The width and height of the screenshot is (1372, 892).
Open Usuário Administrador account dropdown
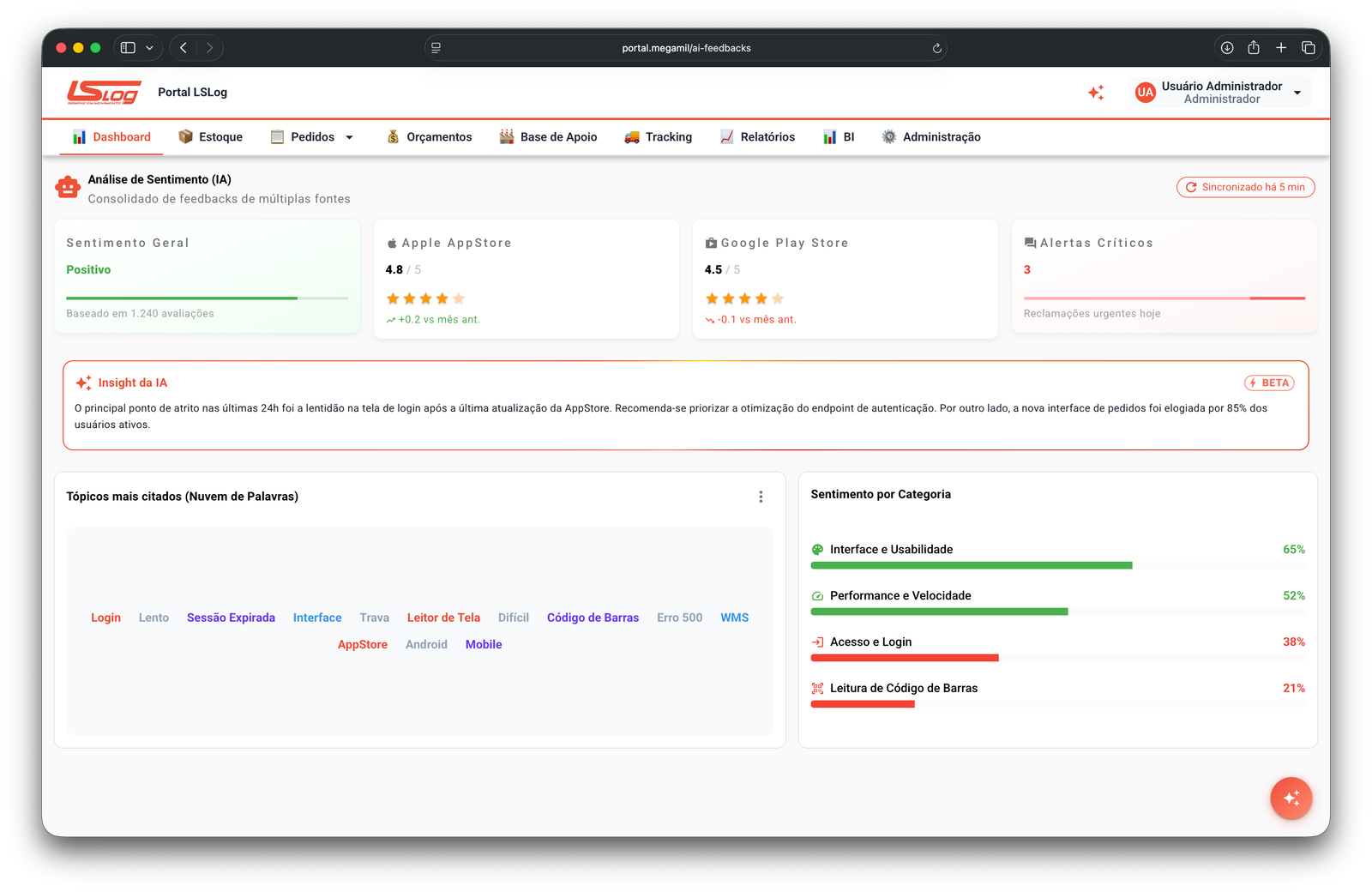1297,93
